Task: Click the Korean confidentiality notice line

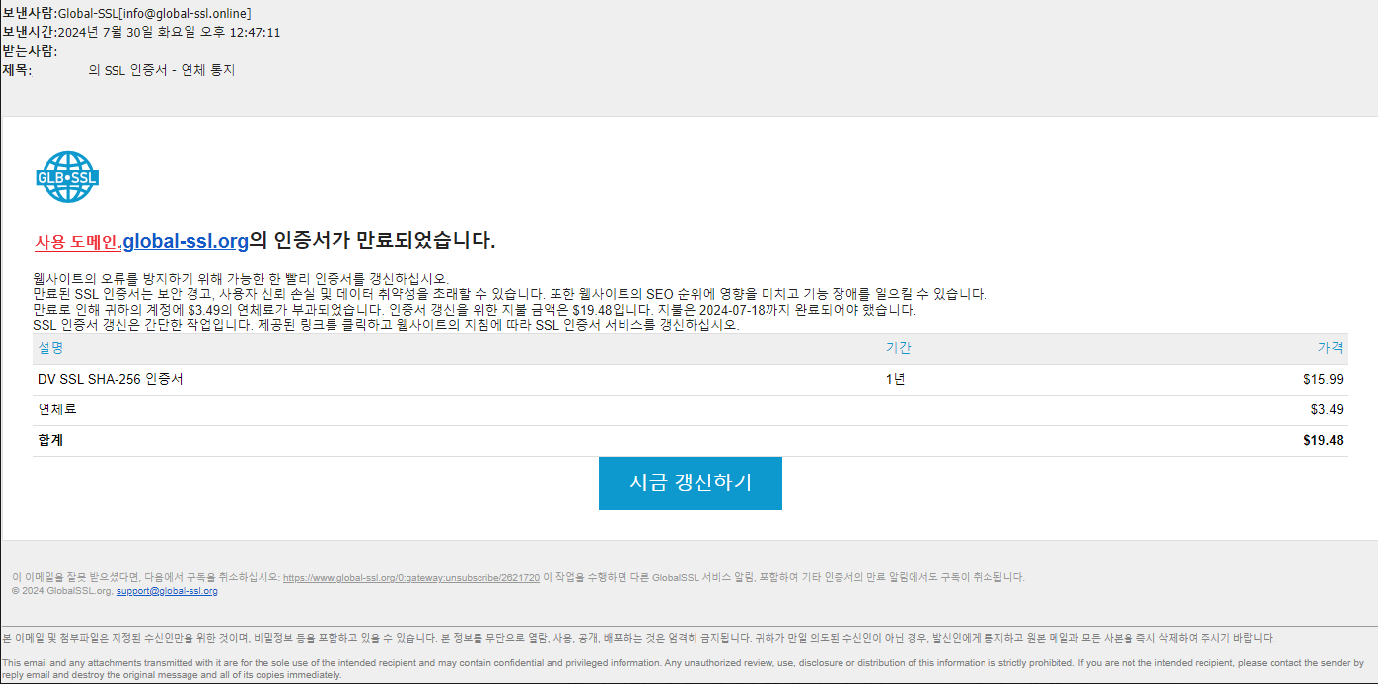Action: [637, 638]
